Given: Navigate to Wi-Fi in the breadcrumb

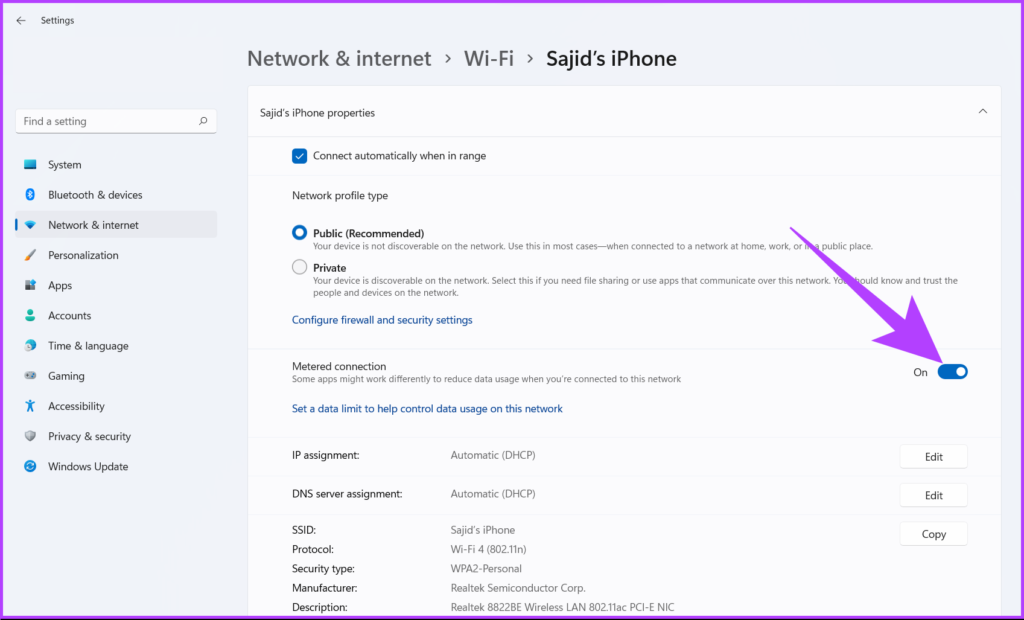Looking at the screenshot, I should pyautogui.click(x=488, y=59).
